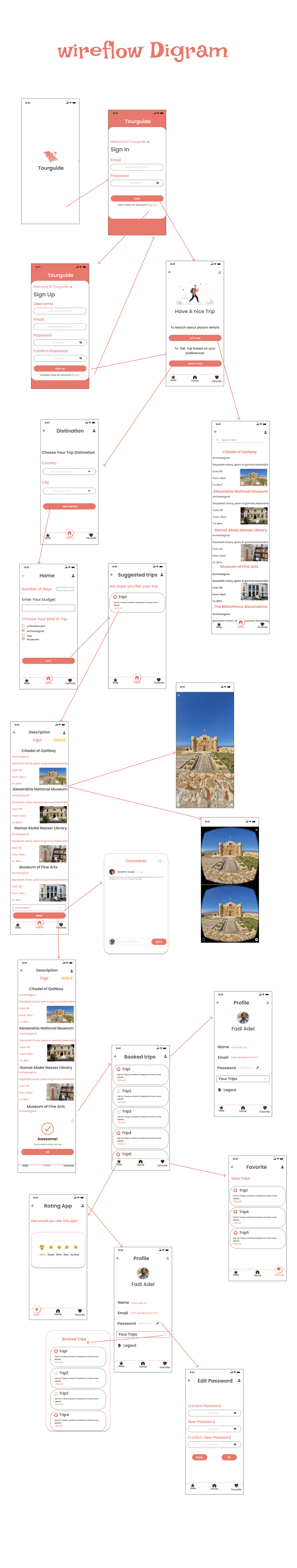Open the City dropdown on Distination screen
This screenshot has height=1568, width=297.
tap(69, 491)
